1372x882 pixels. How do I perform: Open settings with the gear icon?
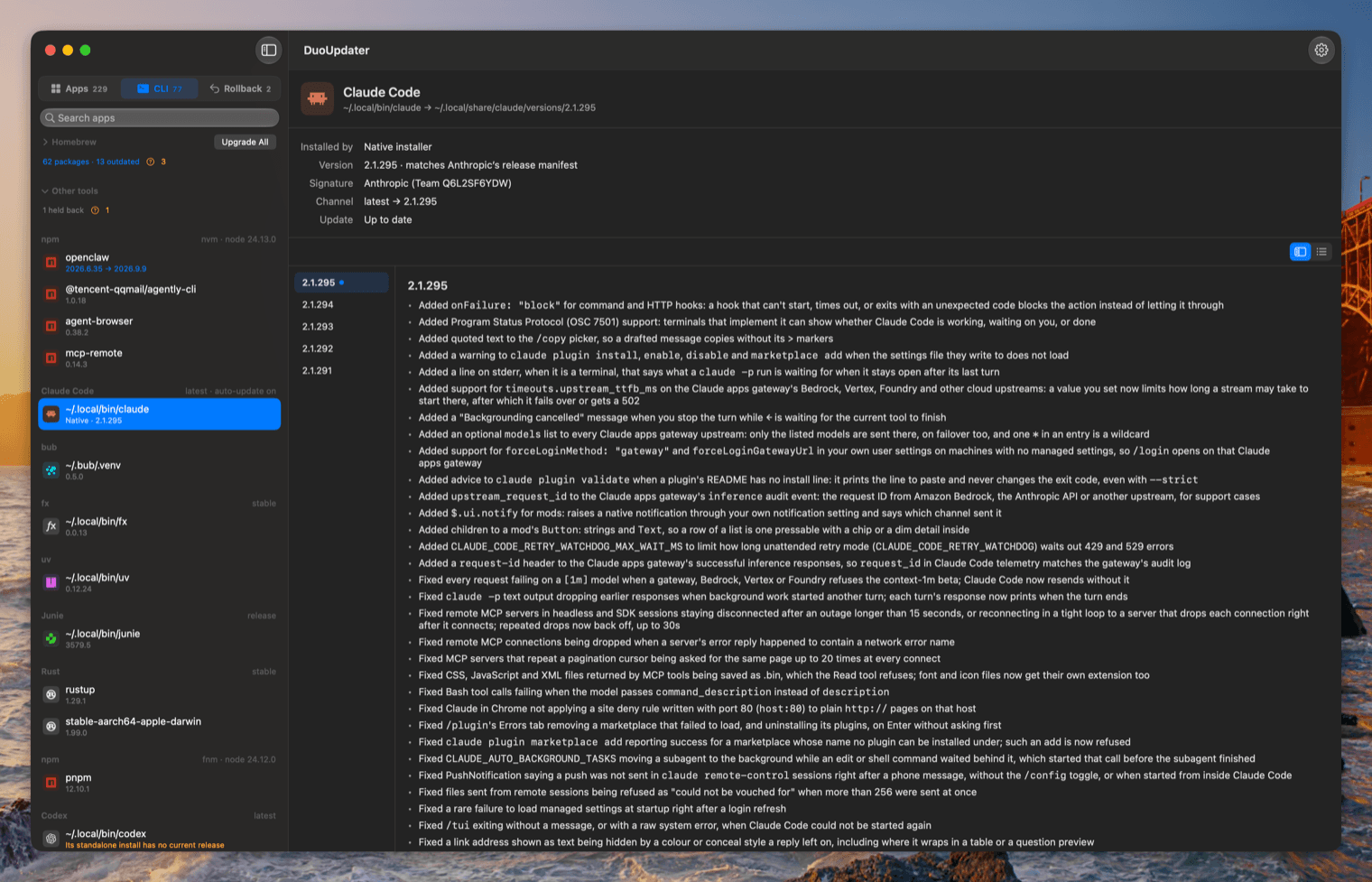[x=1321, y=51]
